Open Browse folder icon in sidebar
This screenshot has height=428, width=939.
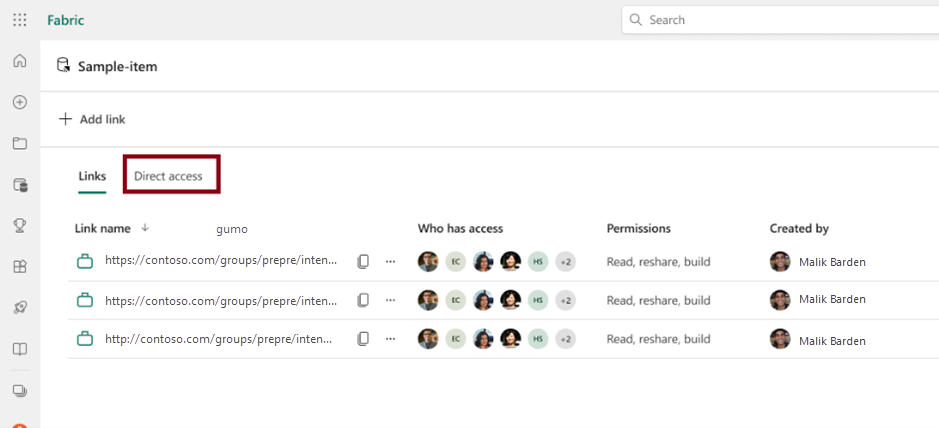tap(19, 143)
